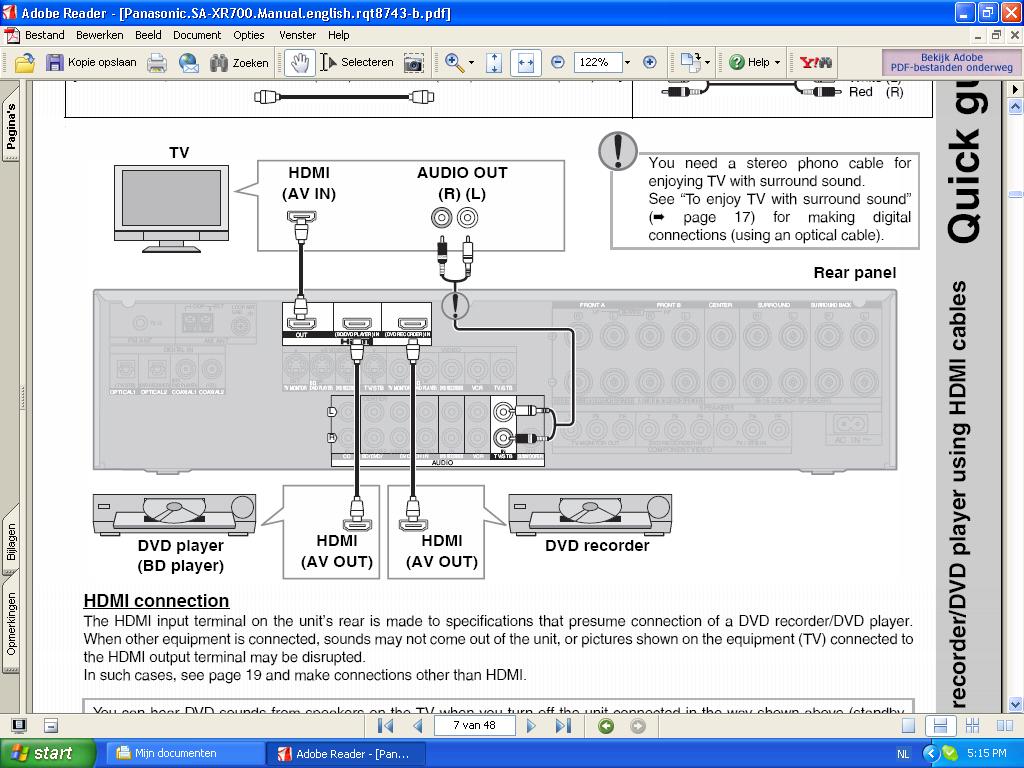Click the page number field 7 van 48
This screenshot has width=1024, height=768.
(474, 726)
